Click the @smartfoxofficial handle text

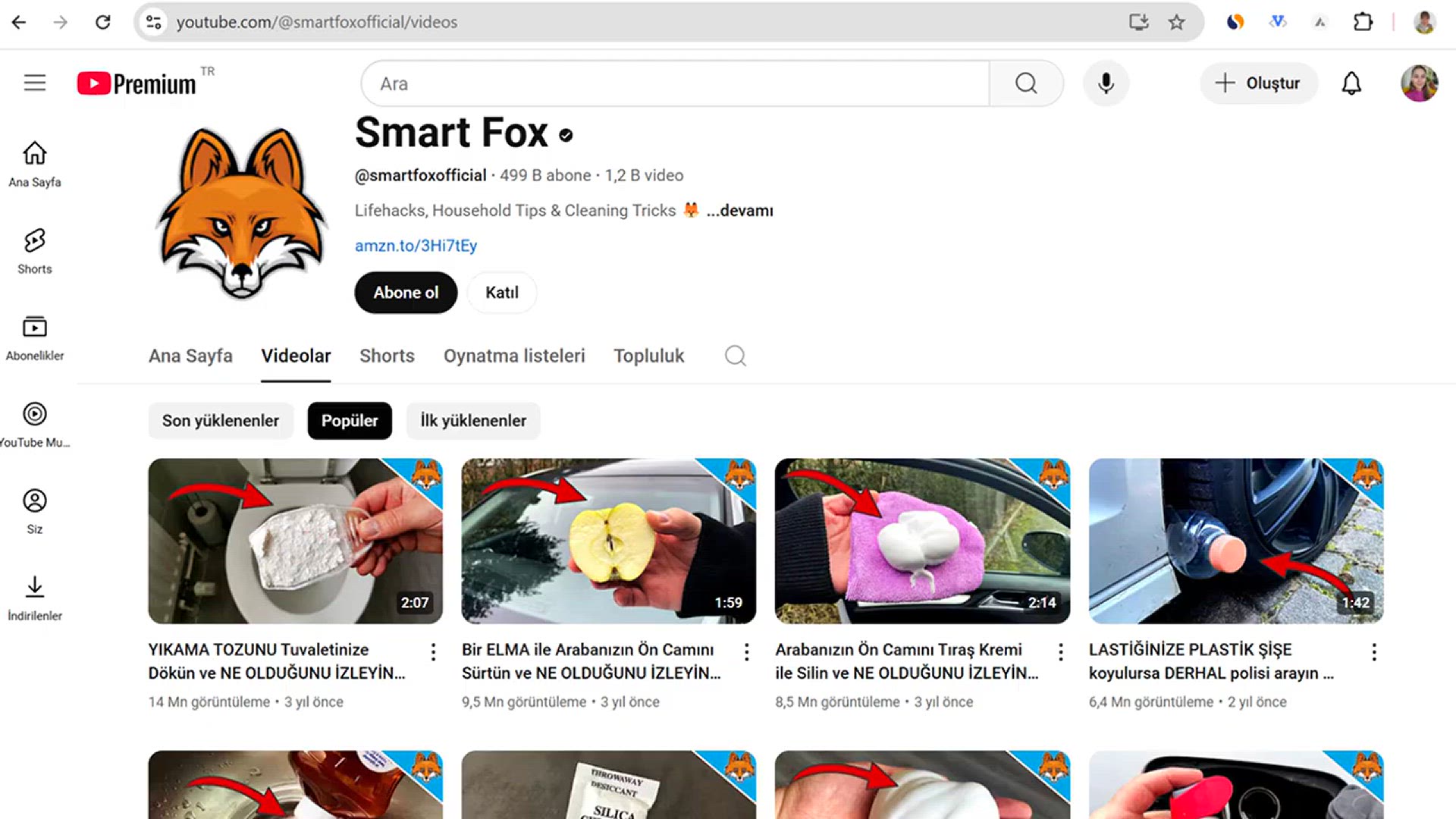click(421, 175)
